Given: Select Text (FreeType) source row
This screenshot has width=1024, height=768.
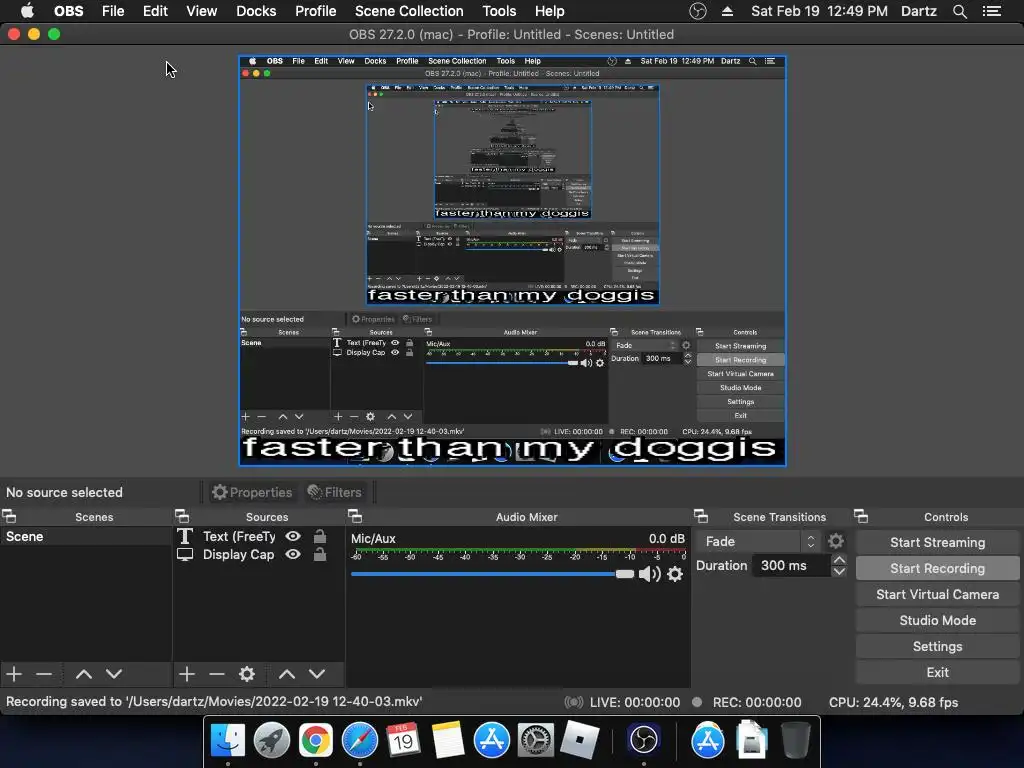Looking at the screenshot, I should click(258, 536).
